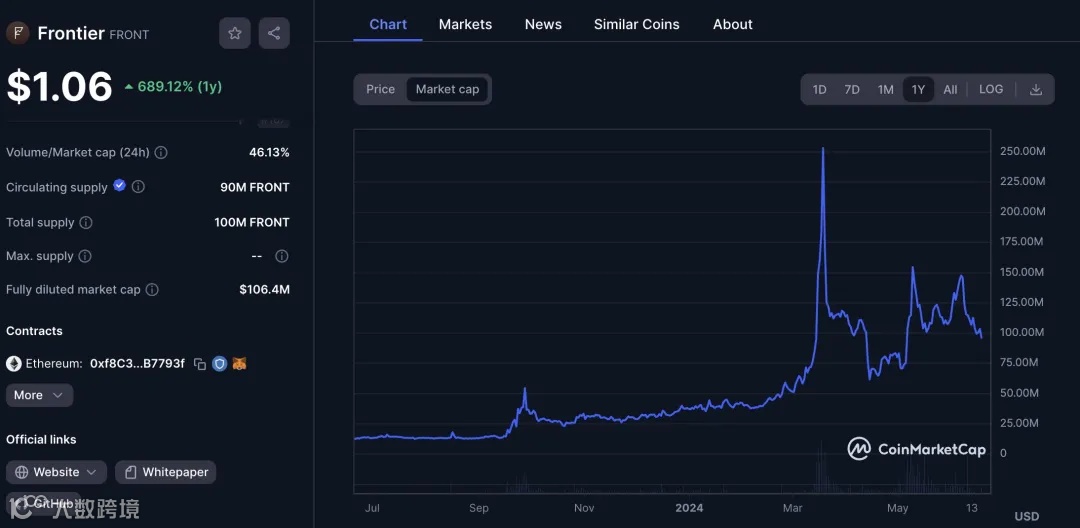Expand the More contracts dropdown
1080x528 pixels.
click(x=39, y=395)
